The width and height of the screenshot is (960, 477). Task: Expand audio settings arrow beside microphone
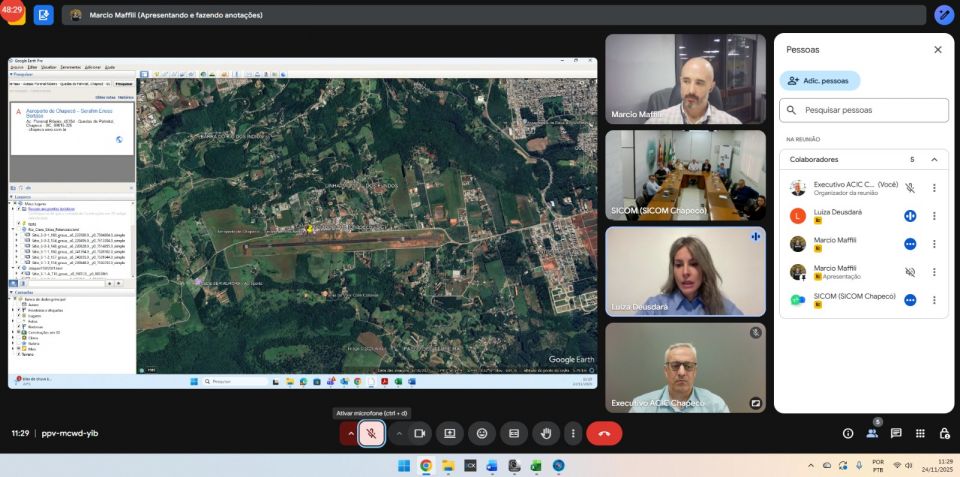(x=349, y=433)
